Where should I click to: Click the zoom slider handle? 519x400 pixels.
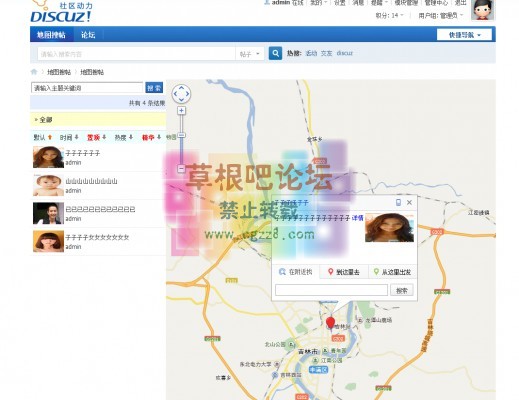click(181, 135)
